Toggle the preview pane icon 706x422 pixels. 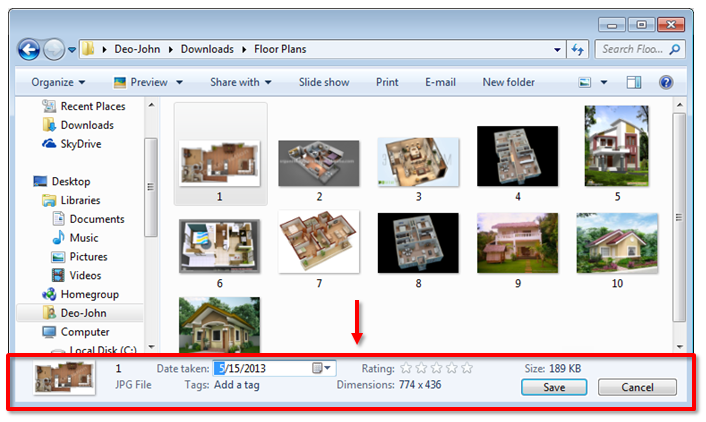(634, 82)
